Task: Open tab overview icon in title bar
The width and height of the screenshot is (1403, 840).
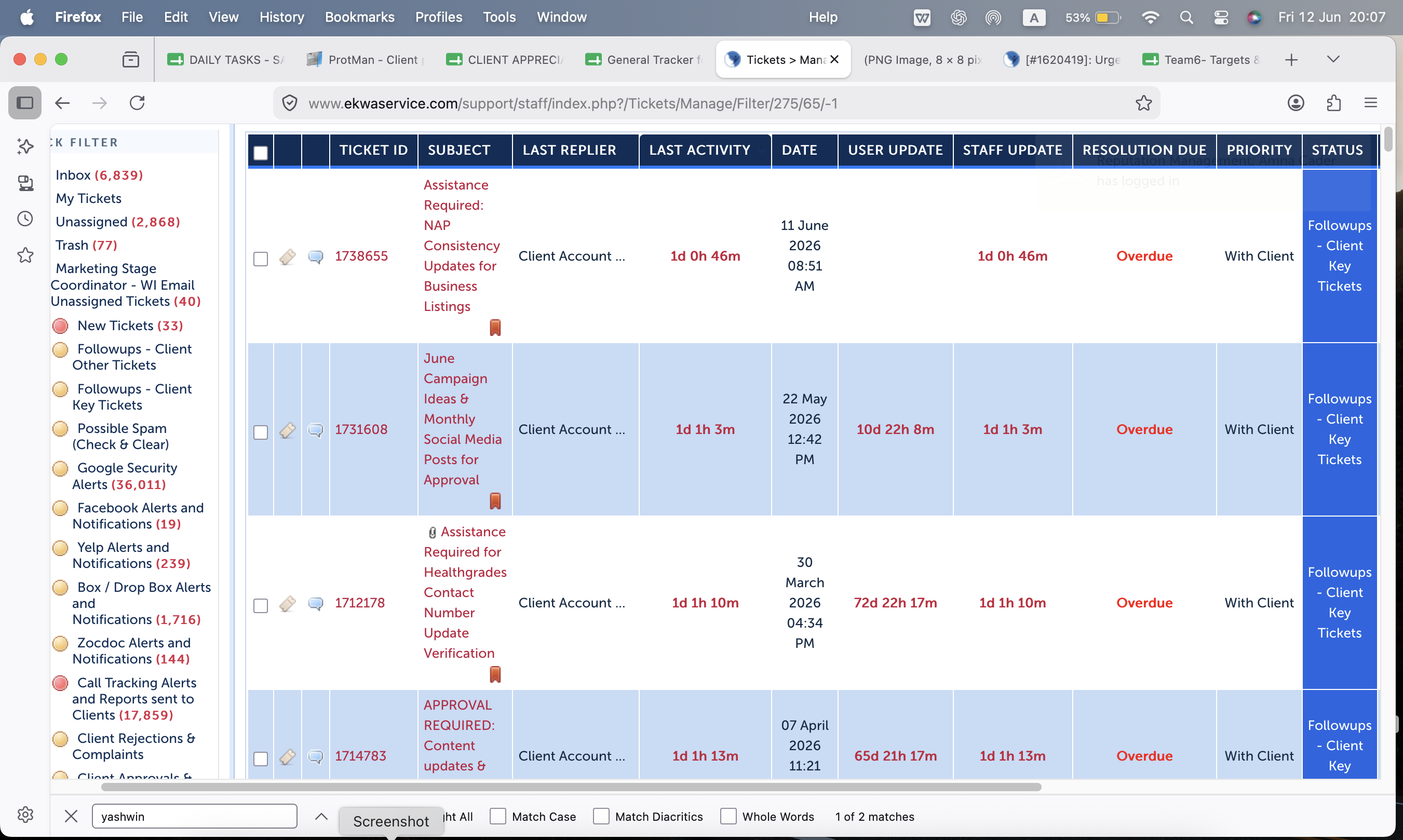Action: click(131, 59)
